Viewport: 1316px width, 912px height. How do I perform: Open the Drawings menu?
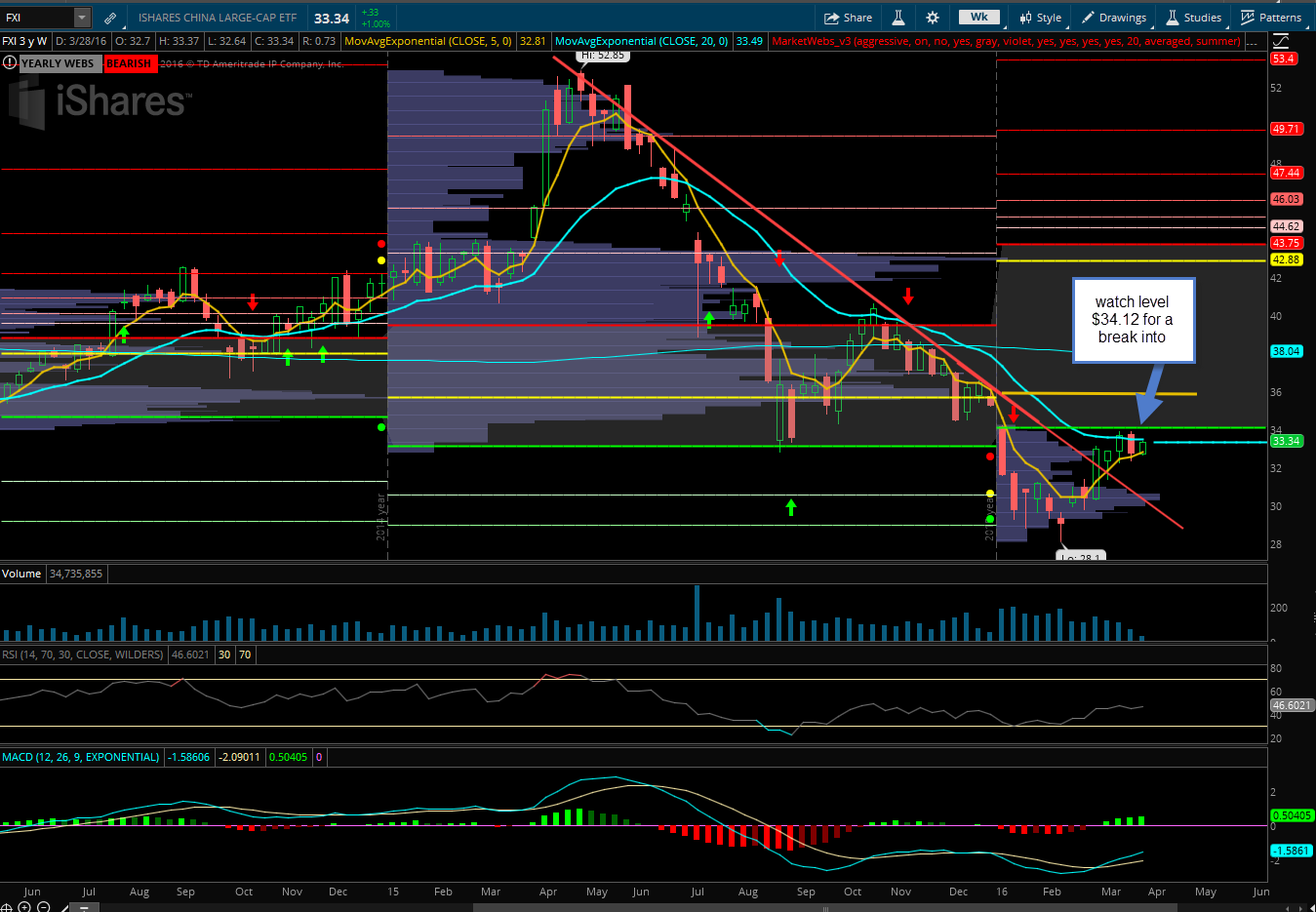[x=1113, y=18]
